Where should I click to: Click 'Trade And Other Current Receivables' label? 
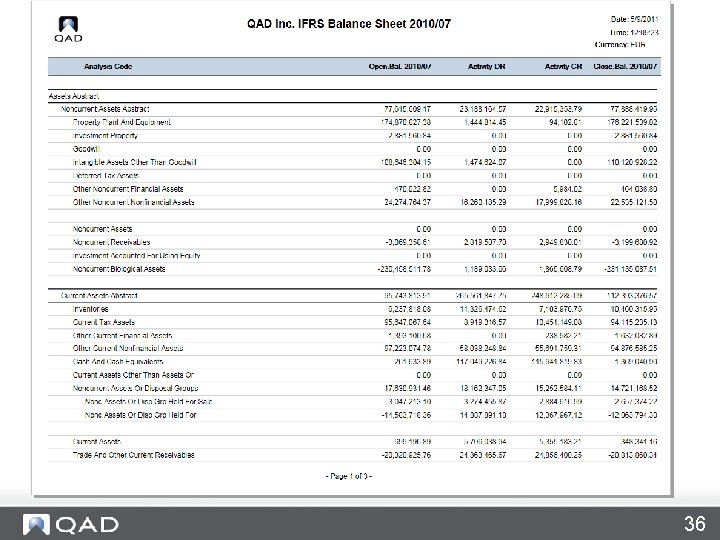(134, 455)
